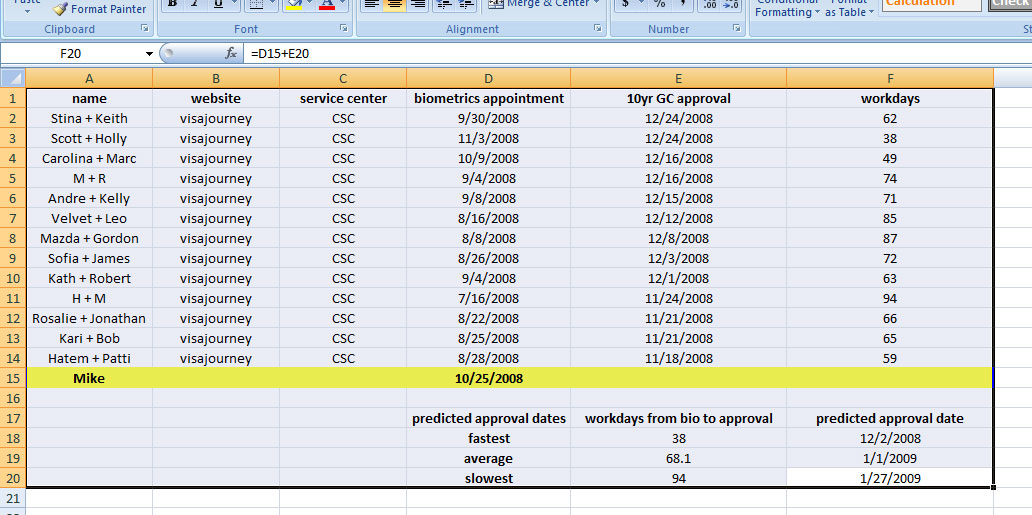Select the 'Hatem + Patti' cell
The width and height of the screenshot is (1032, 515).
(90, 358)
